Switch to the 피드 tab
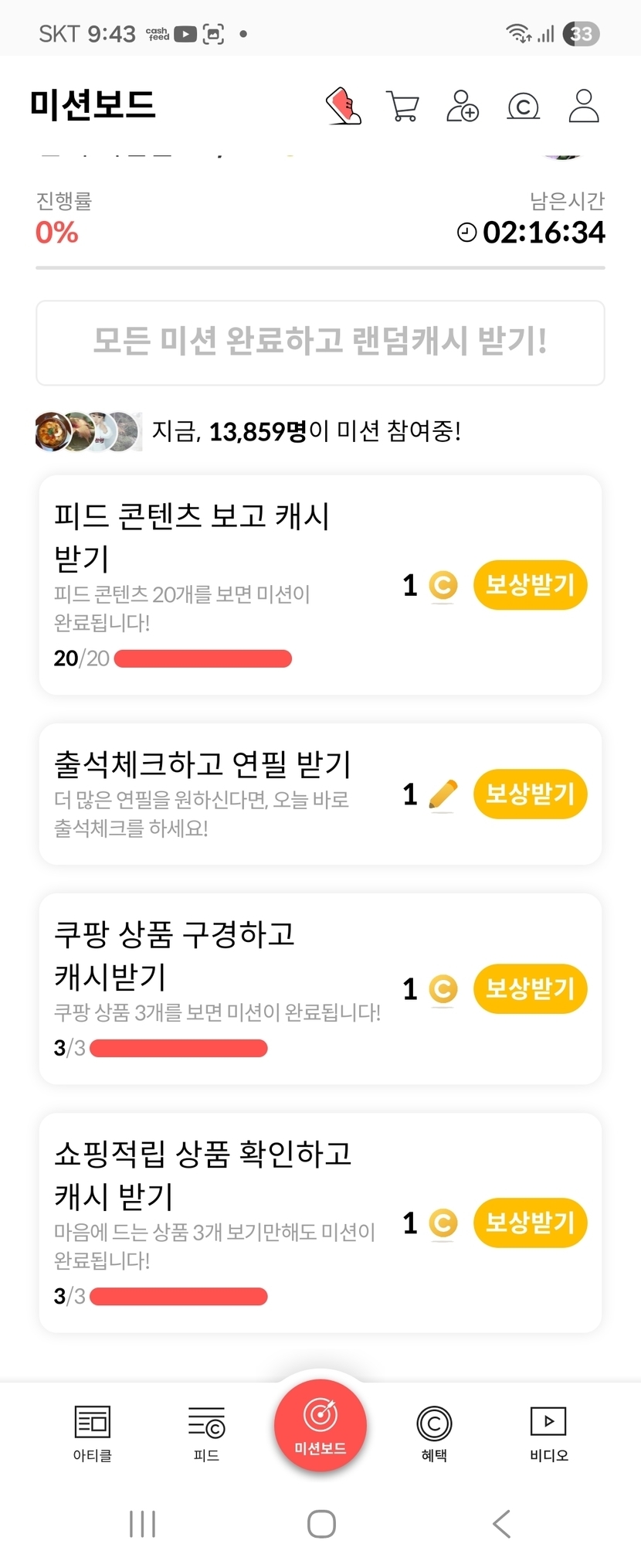The image size is (641, 1568). [x=206, y=1432]
